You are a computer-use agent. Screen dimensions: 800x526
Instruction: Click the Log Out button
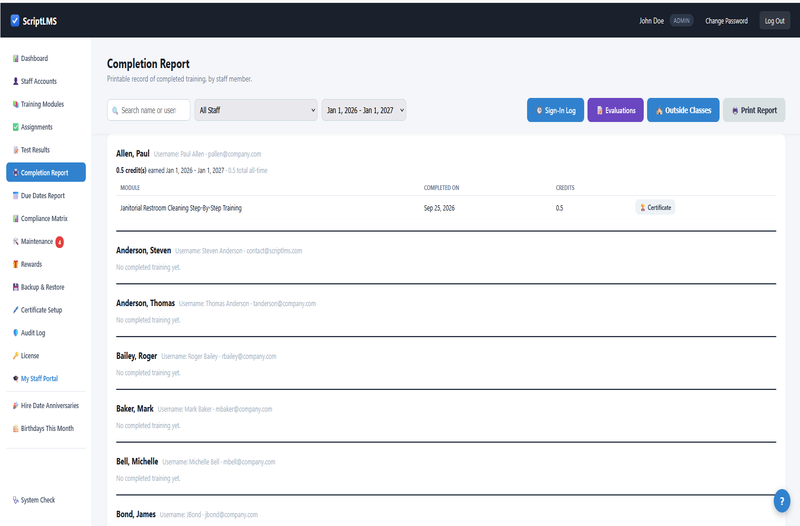774,21
